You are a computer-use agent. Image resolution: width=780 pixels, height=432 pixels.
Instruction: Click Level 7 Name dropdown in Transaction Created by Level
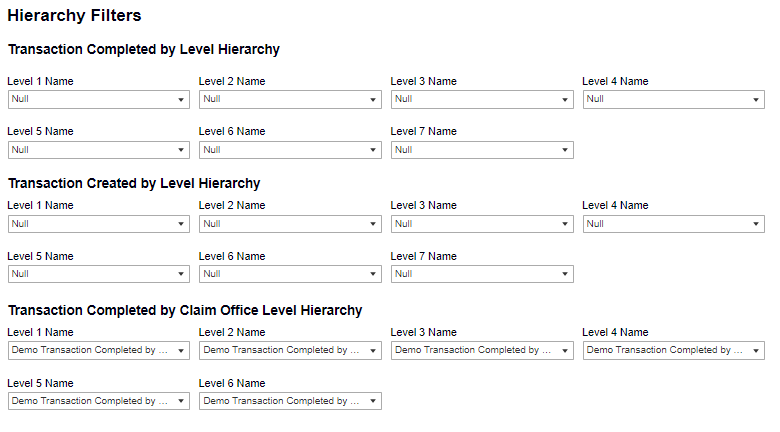pos(482,274)
